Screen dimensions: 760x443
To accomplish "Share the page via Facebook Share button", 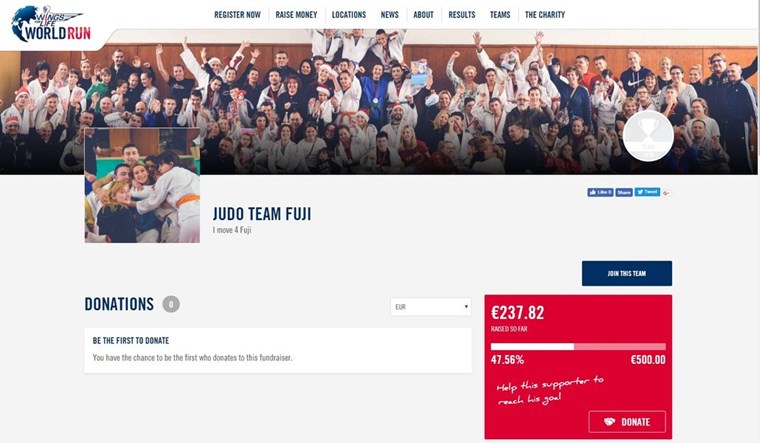I will tap(624, 192).
